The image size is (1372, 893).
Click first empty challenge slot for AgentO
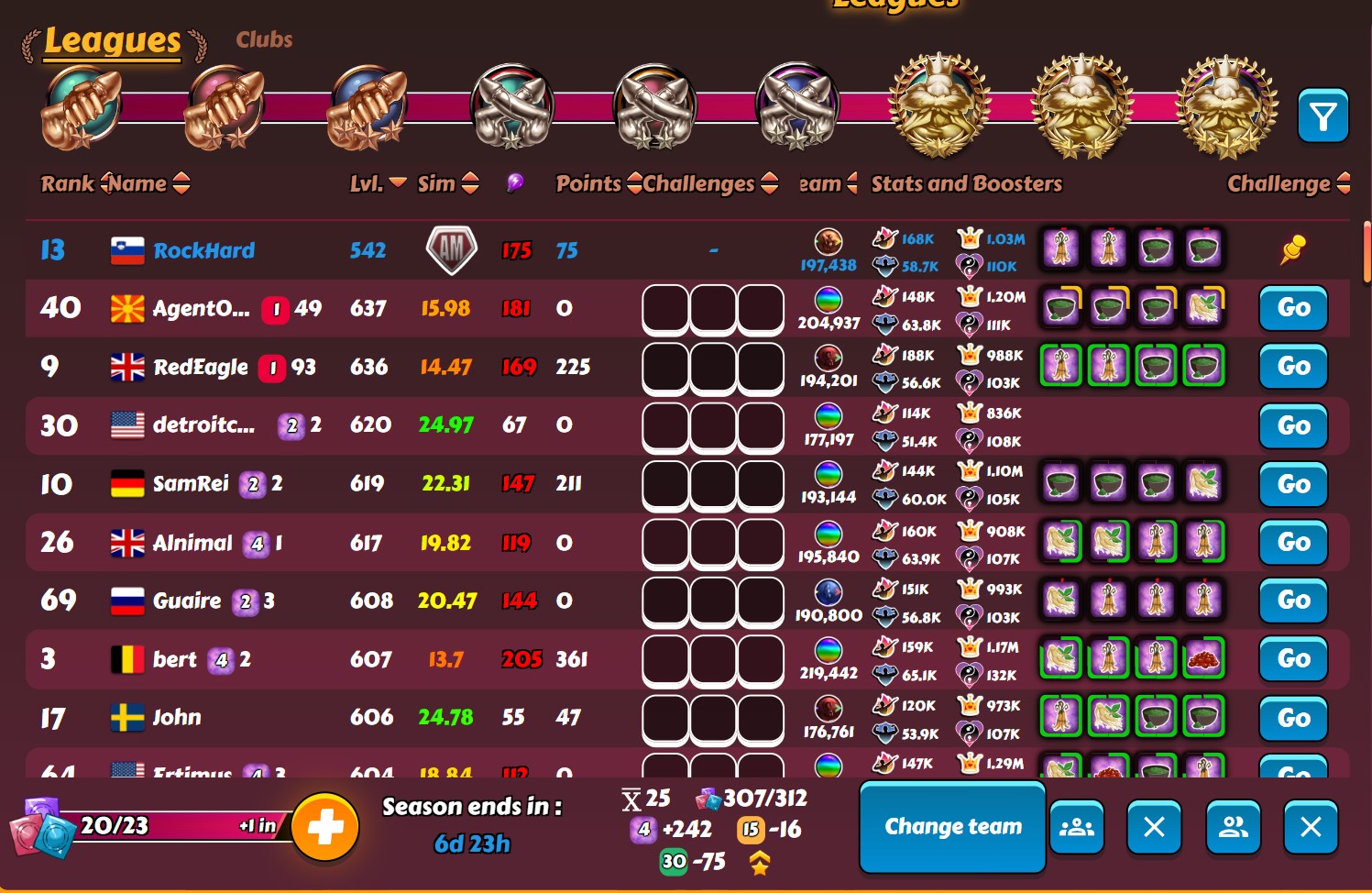click(x=665, y=309)
